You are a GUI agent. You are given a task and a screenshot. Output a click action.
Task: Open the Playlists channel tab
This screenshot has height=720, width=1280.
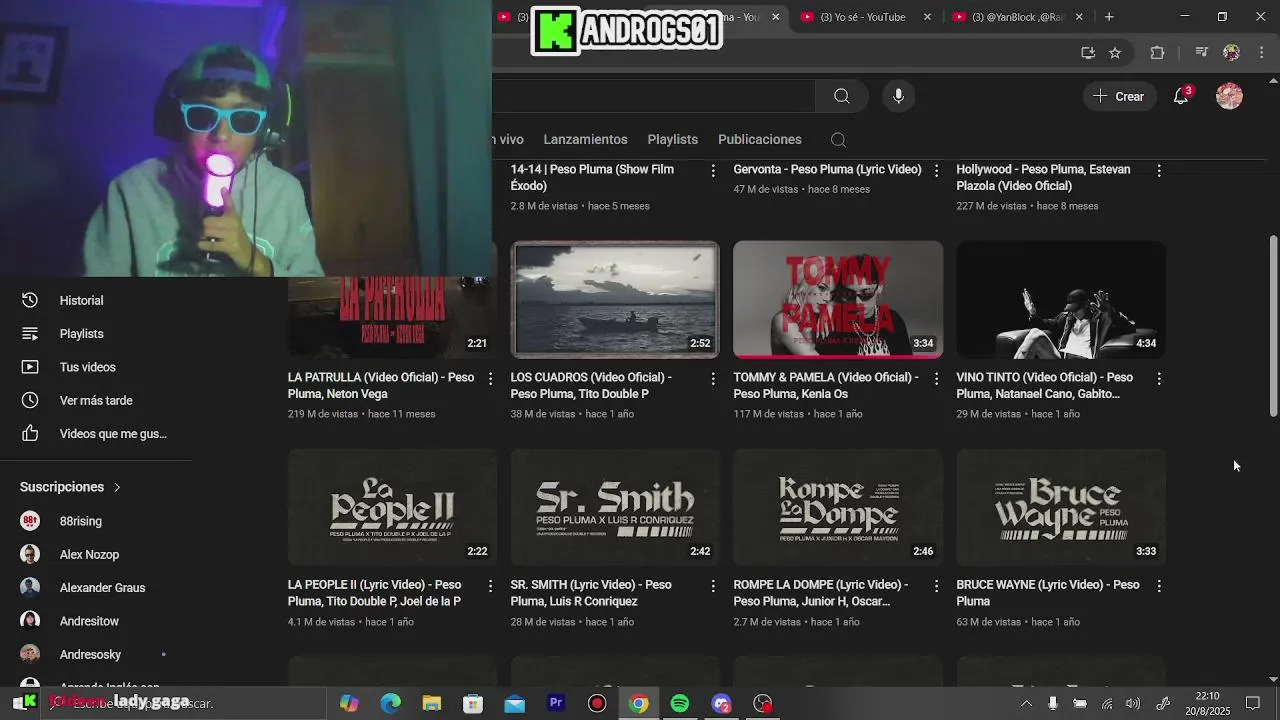point(672,139)
